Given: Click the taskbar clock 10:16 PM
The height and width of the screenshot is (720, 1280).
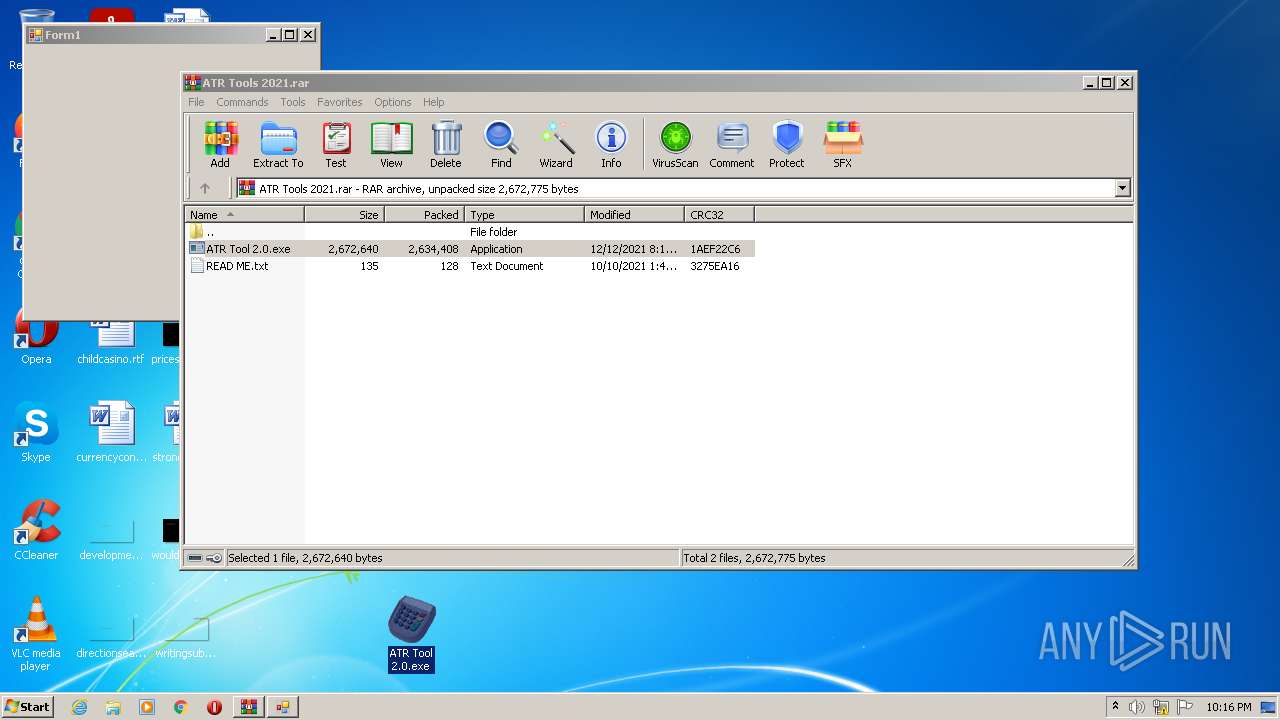Looking at the screenshot, I should [x=1229, y=707].
